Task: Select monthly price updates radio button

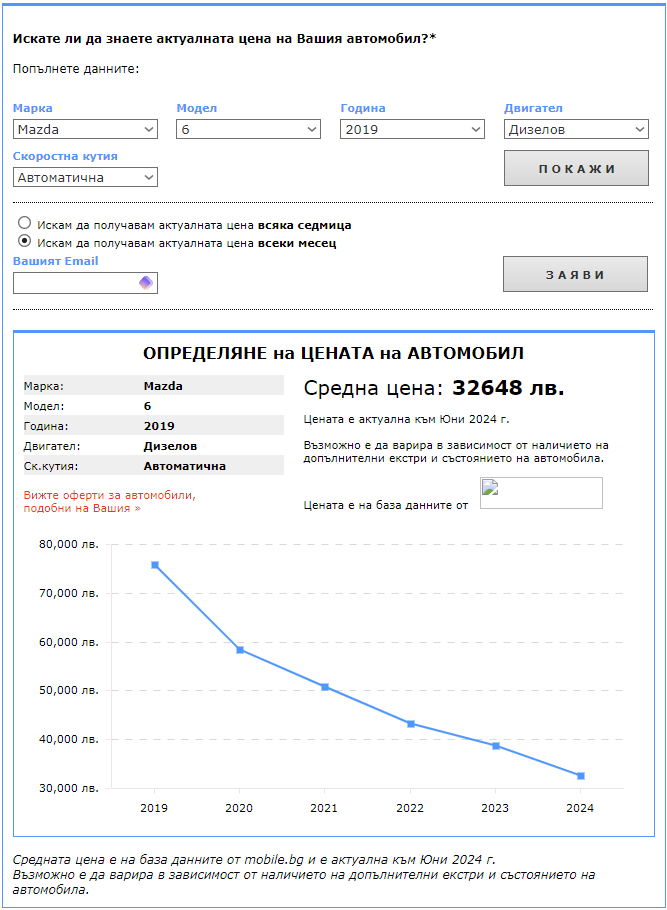Action: pos(24,240)
